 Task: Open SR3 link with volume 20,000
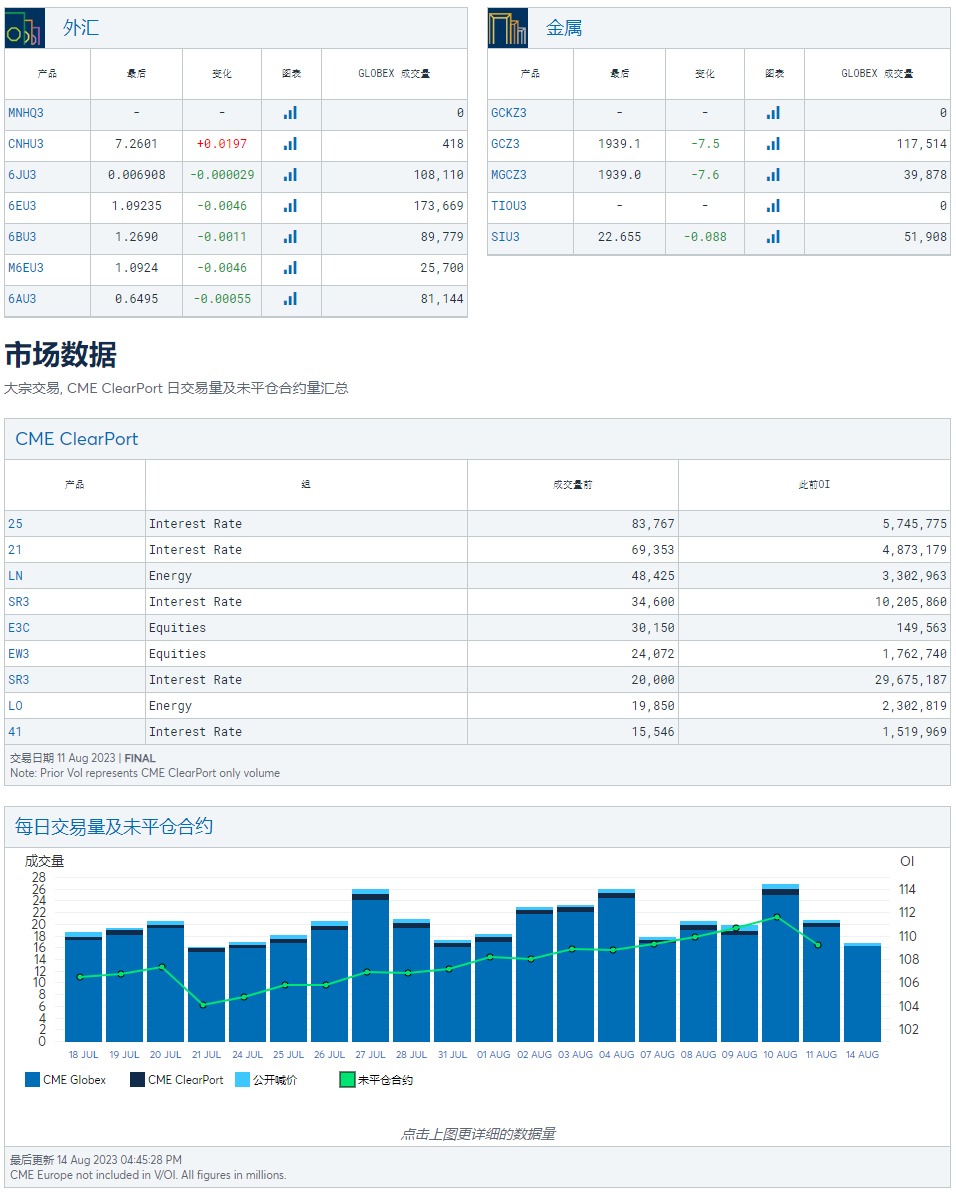click(19, 680)
